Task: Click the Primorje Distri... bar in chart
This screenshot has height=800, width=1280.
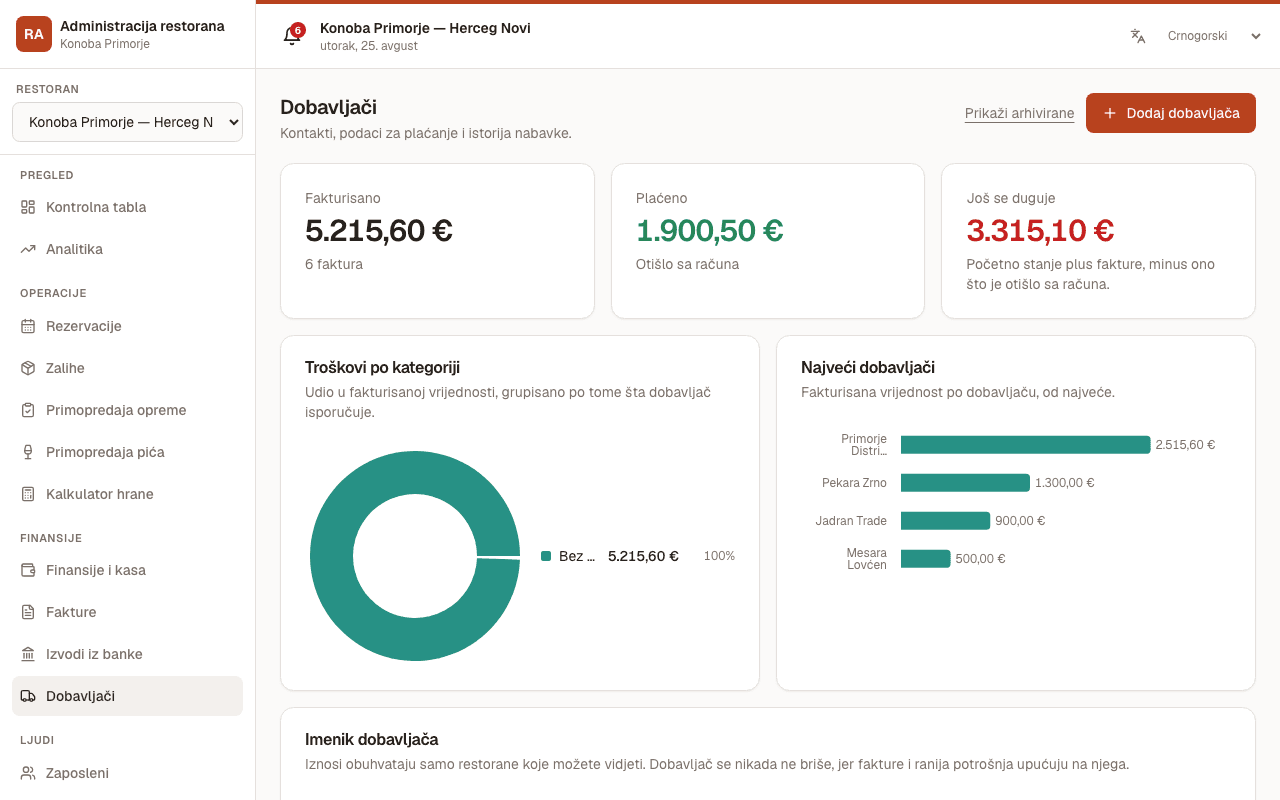Action: tap(1025, 445)
